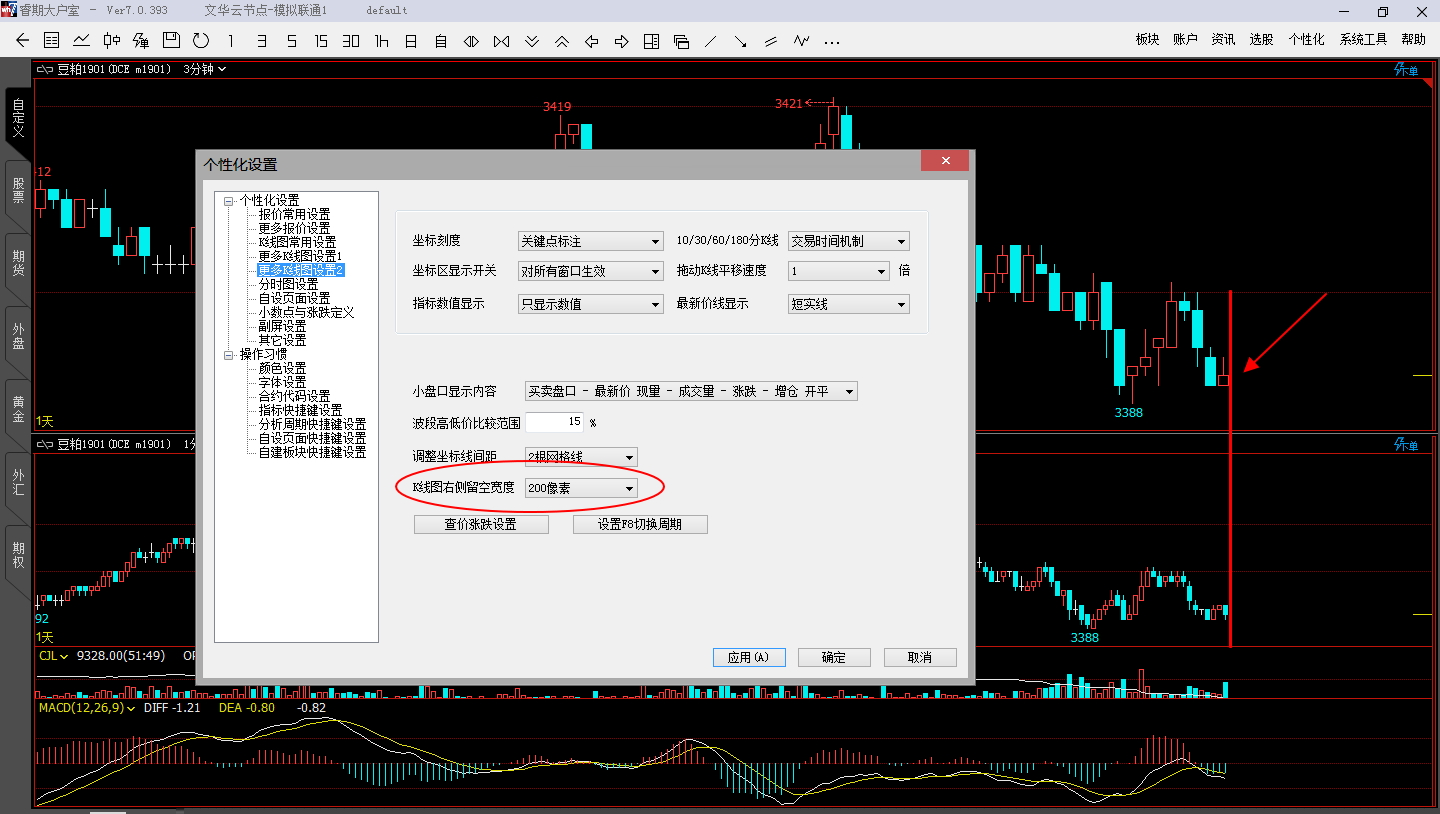Select the candlestick chart toolbar icon

click(111, 41)
